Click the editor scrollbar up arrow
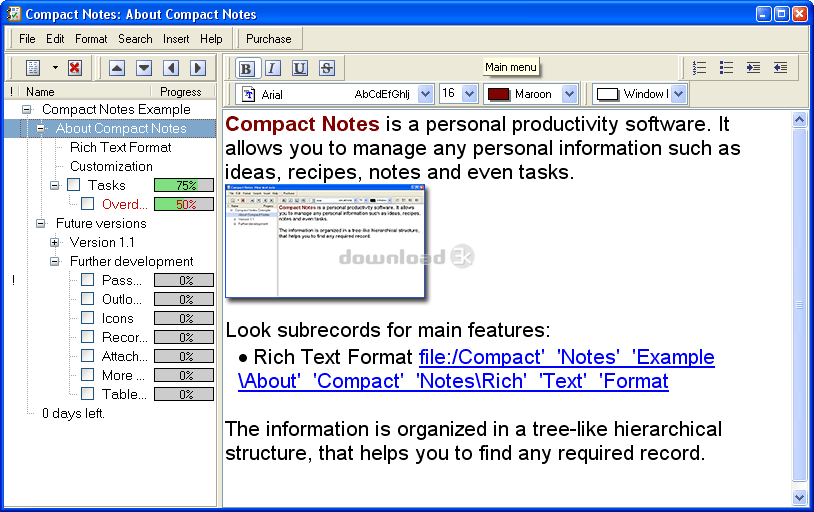The width and height of the screenshot is (814, 512). pyautogui.click(x=799, y=119)
